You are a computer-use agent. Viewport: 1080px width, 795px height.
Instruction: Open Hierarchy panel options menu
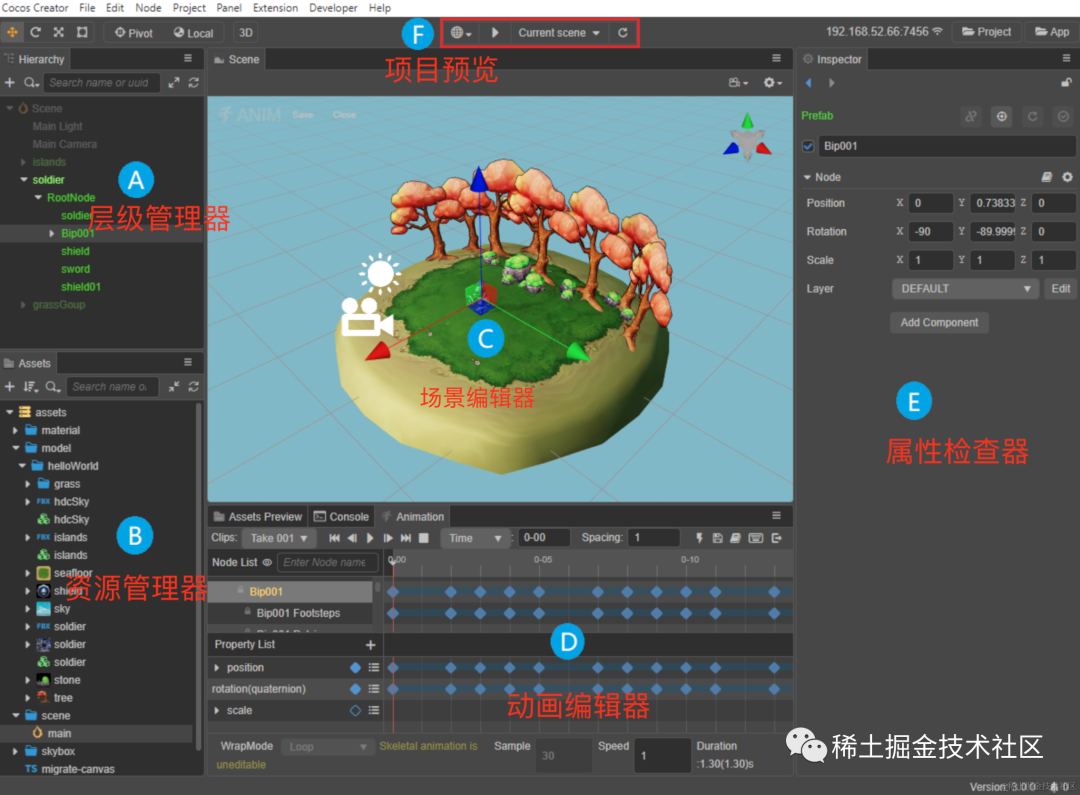coord(188,59)
